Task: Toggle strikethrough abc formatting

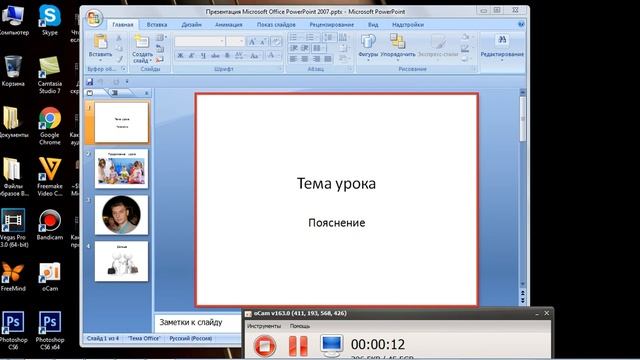Action: tap(215, 56)
